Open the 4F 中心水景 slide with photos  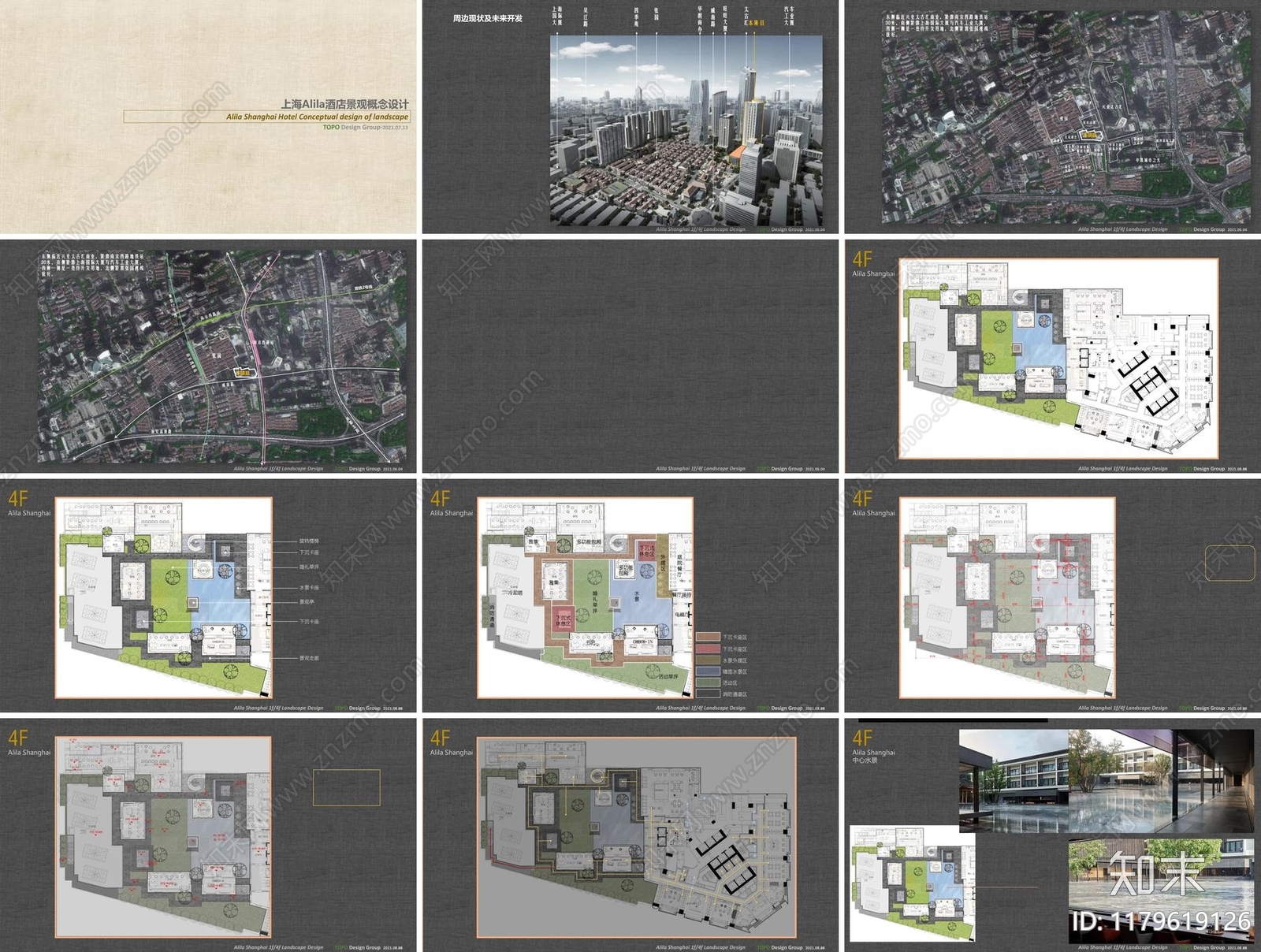click(1053, 835)
